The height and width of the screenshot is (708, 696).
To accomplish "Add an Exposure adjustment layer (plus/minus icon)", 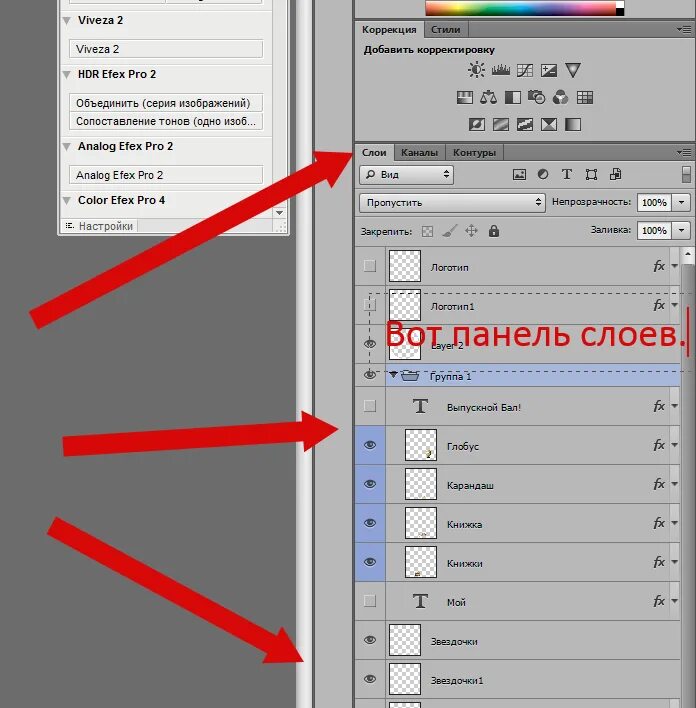I will click(x=549, y=70).
